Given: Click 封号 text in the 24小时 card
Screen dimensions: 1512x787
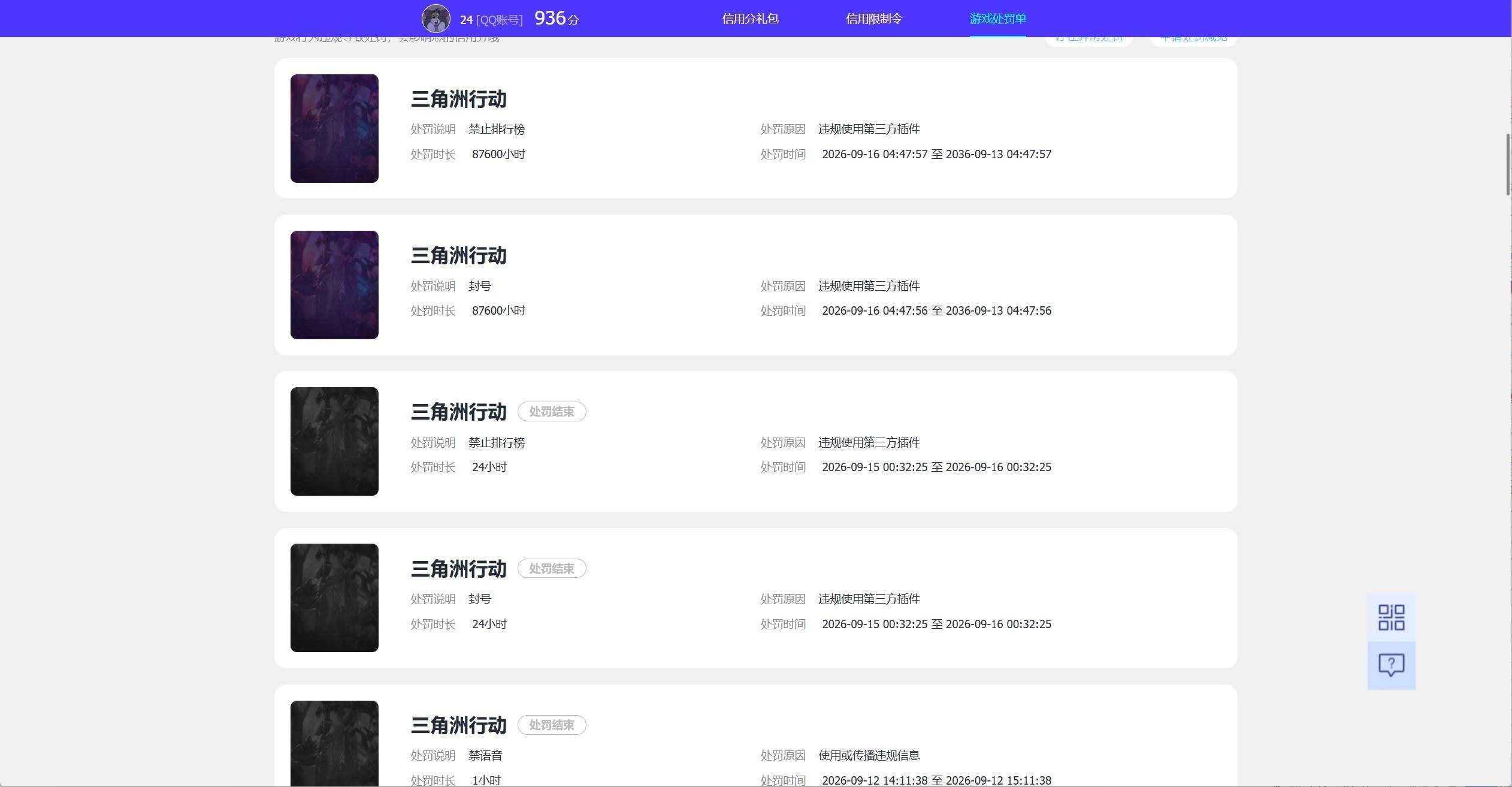Looking at the screenshot, I should (480, 599).
